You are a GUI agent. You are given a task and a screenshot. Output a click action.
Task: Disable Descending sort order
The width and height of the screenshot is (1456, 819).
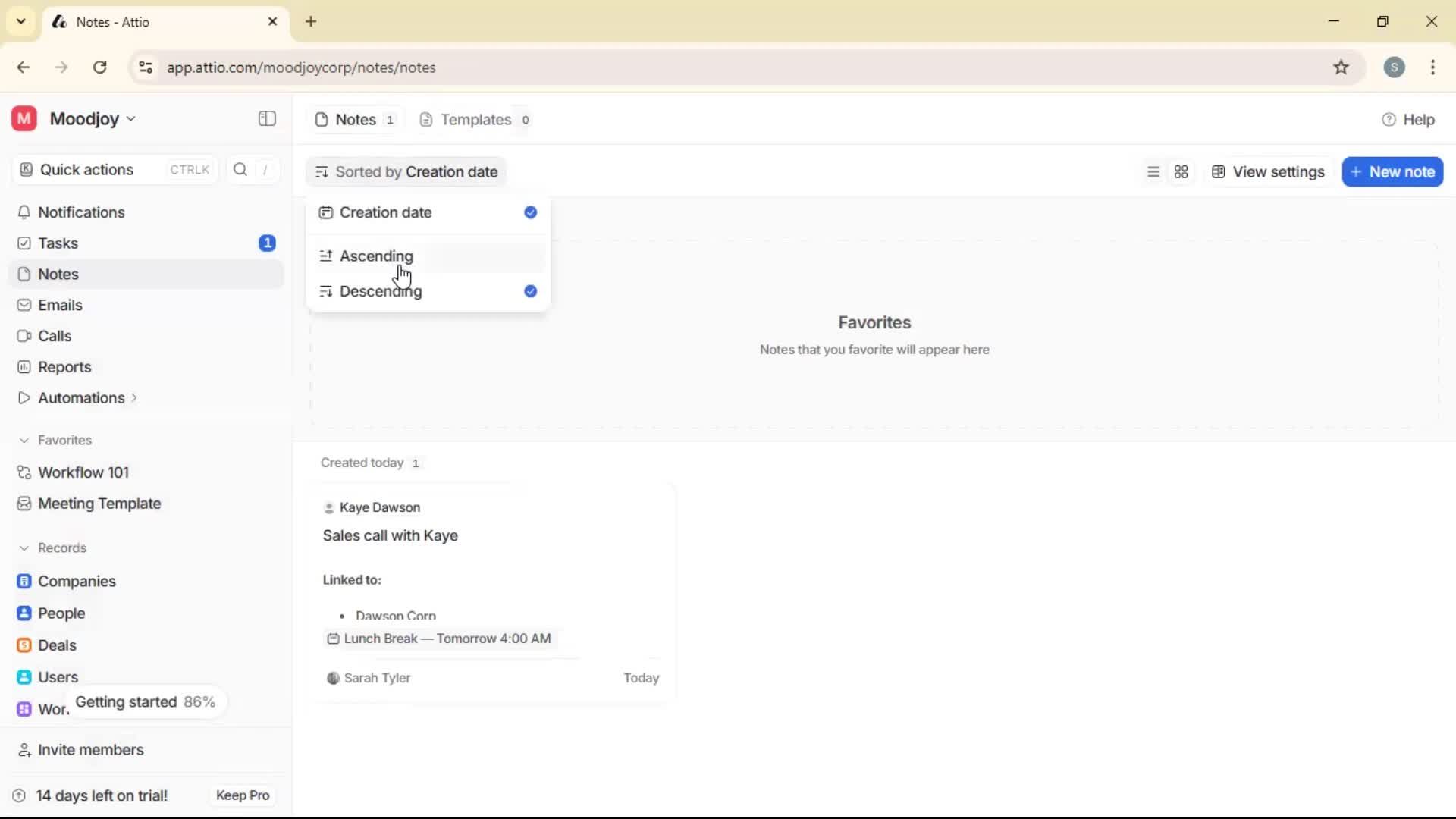(x=381, y=291)
